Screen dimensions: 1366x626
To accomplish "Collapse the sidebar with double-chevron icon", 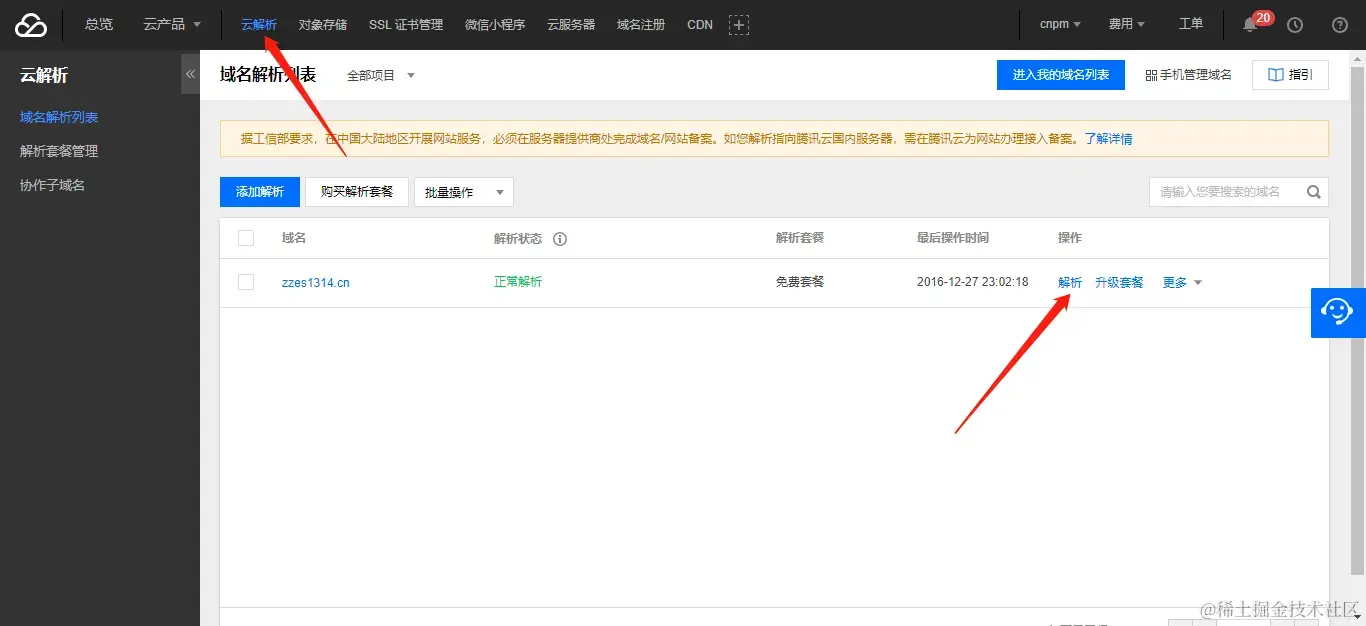I will [x=190, y=74].
